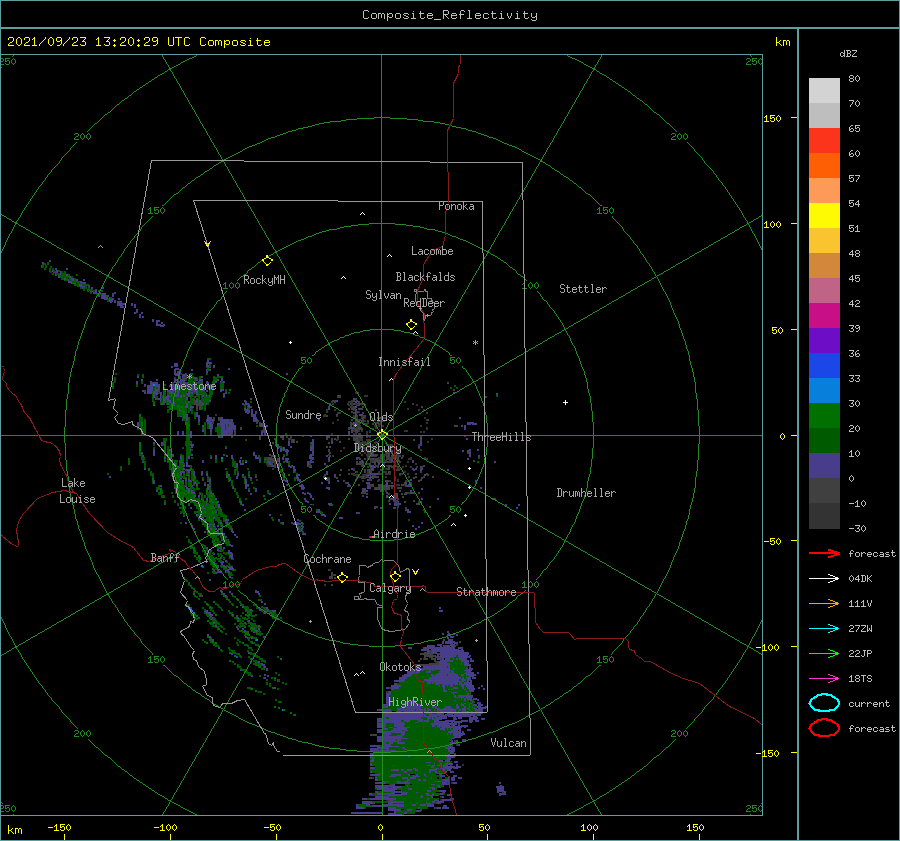Click the dBZ legend heading

848,53
